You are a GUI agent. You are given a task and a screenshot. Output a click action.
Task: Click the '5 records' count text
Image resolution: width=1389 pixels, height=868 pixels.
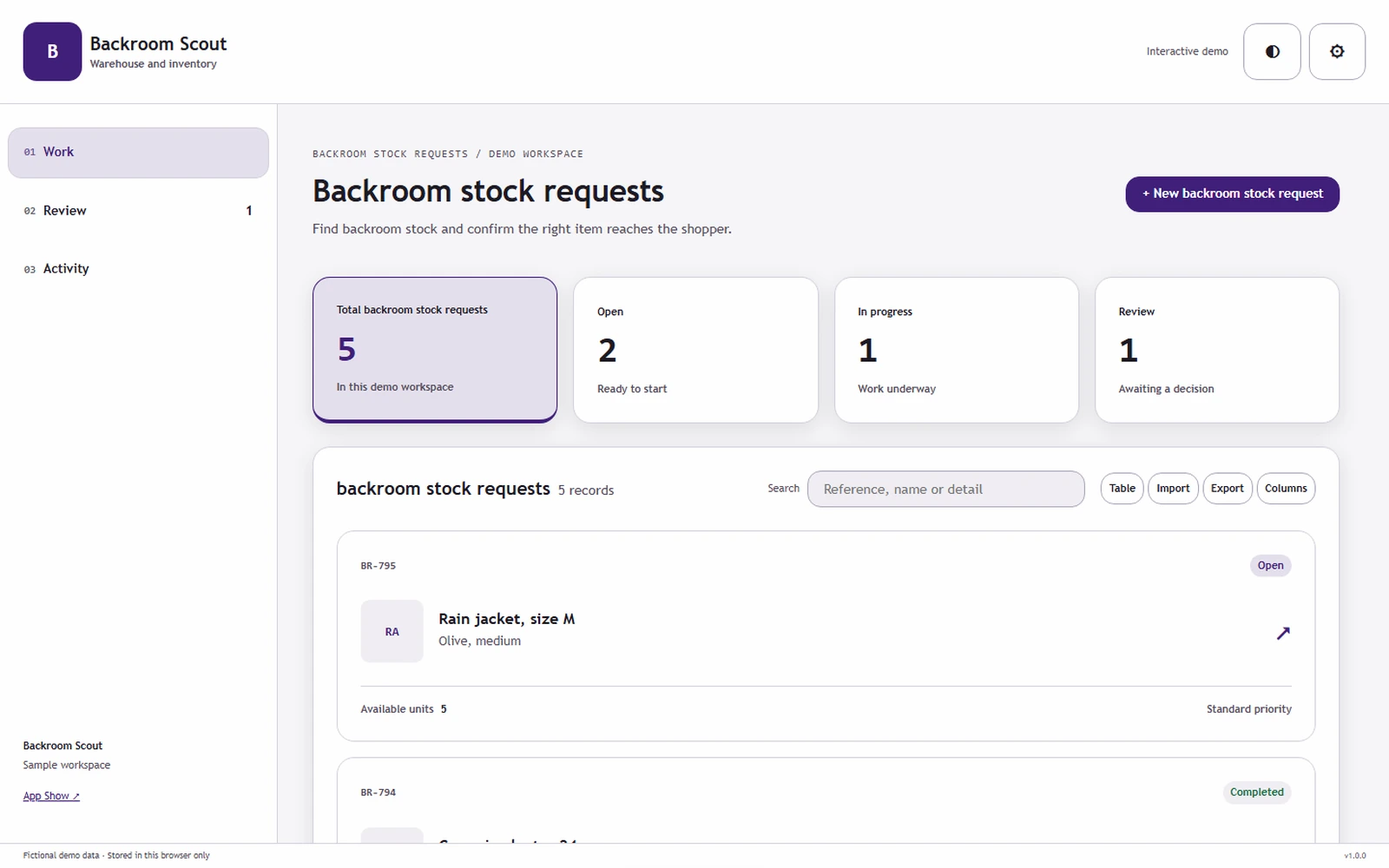pyautogui.click(x=586, y=490)
